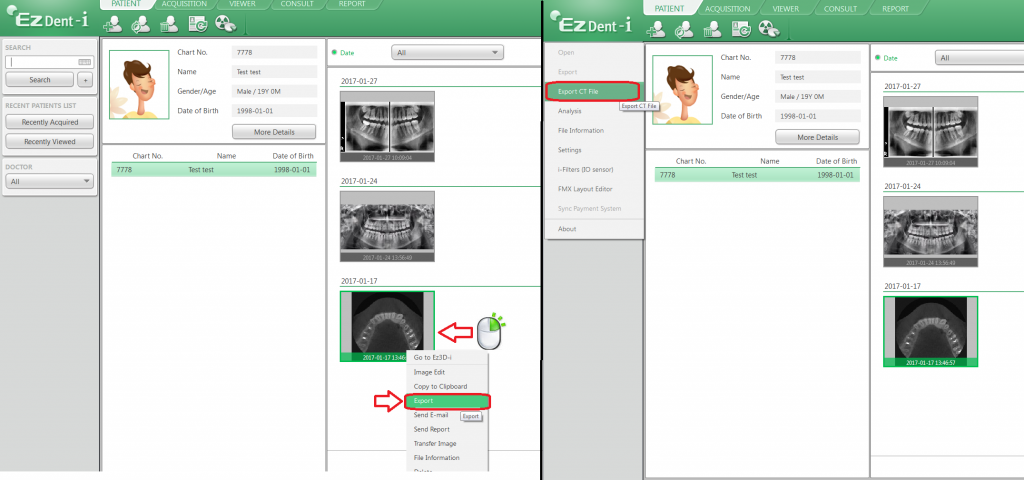Image resolution: width=1024 pixels, height=480 pixels.
Task: Click the patient card refresh icon in right window
Action: (740, 29)
